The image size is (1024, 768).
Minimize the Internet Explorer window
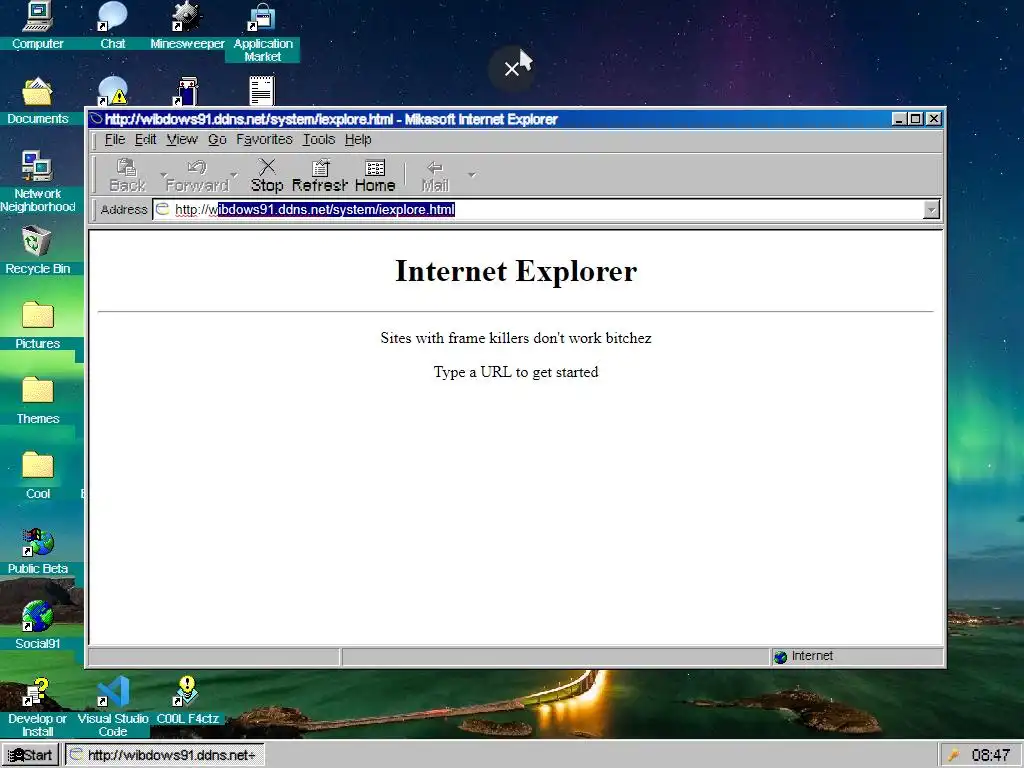pyautogui.click(x=899, y=119)
